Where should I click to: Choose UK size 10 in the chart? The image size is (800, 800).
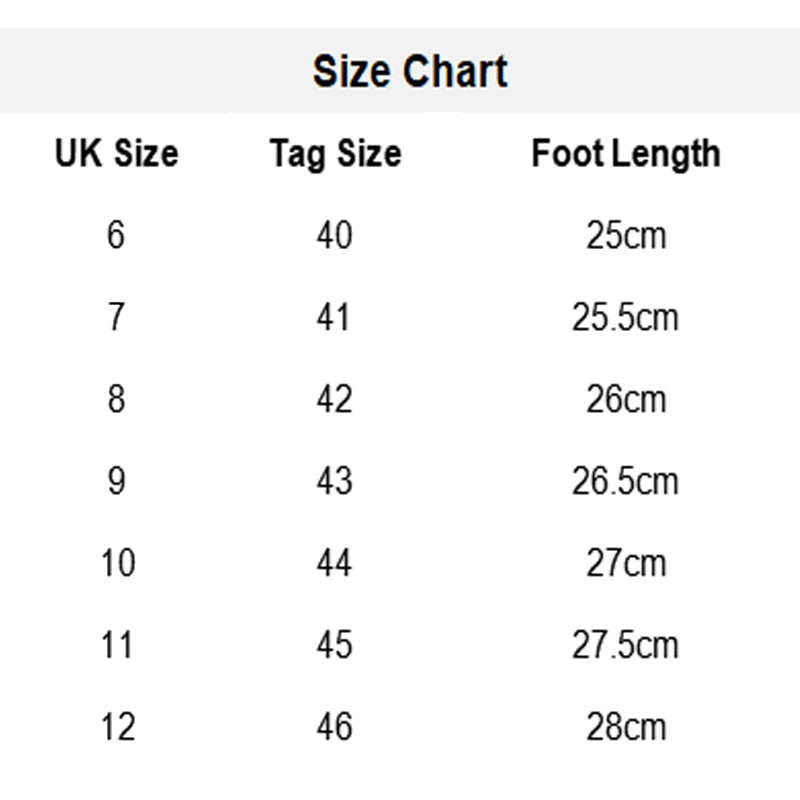coord(117,564)
